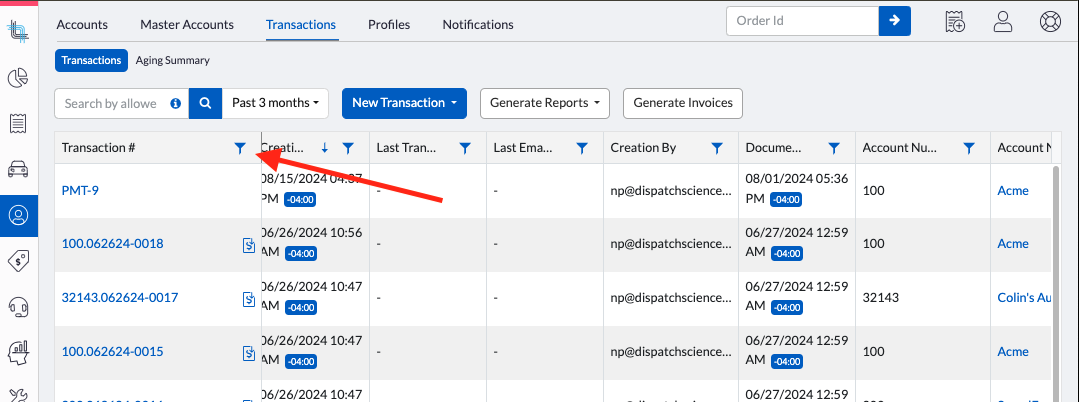Open the receipt orders sidebar icon

pyautogui.click(x=18, y=124)
